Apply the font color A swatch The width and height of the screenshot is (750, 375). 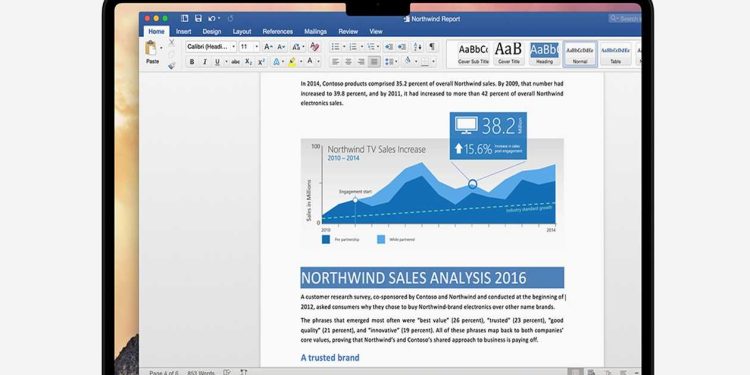310,62
